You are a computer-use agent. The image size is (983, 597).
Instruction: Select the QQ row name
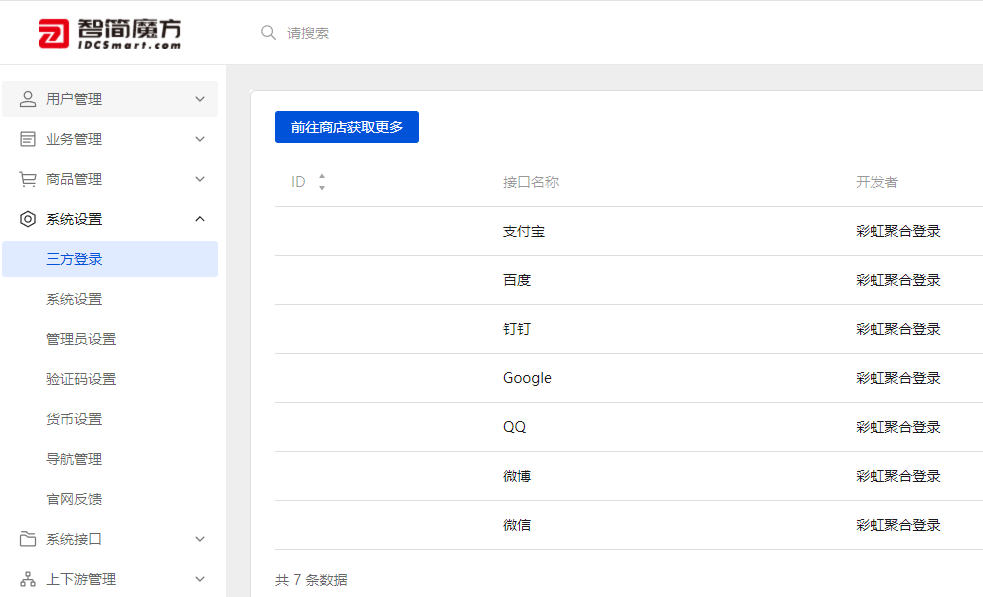click(515, 427)
